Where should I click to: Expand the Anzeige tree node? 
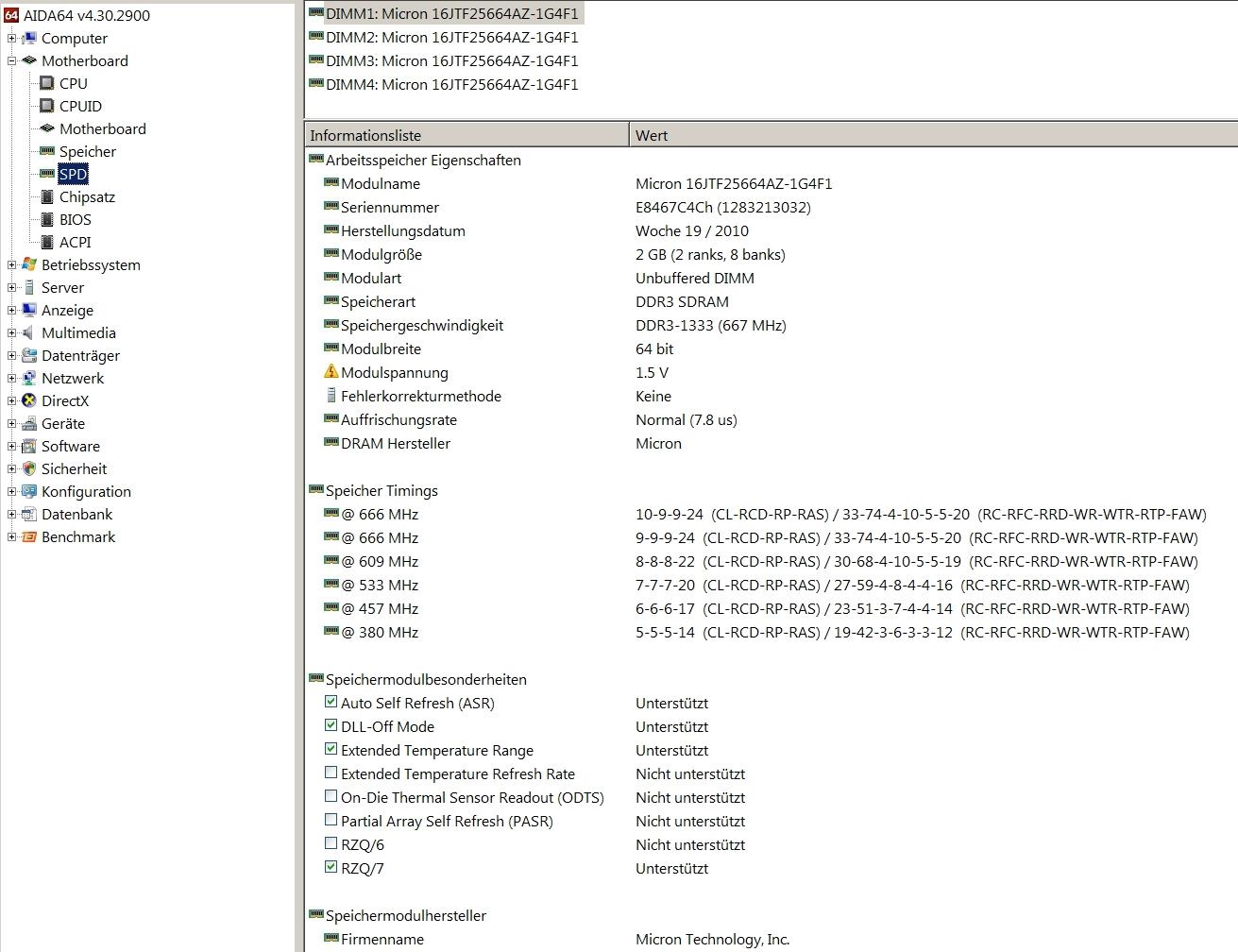(x=11, y=311)
